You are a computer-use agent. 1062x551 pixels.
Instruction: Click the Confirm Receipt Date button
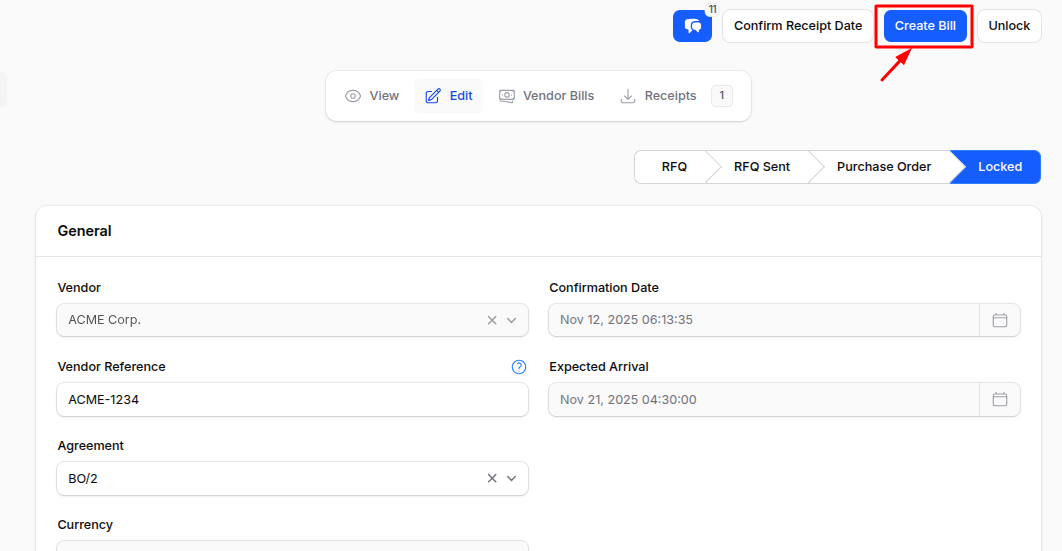click(x=798, y=26)
